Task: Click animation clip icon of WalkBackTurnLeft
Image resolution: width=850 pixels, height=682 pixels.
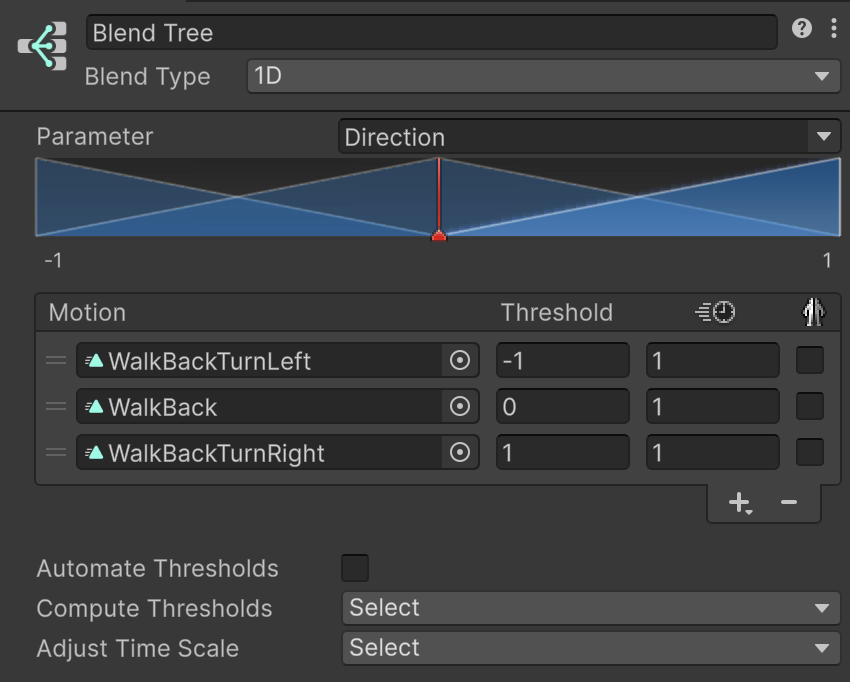Action: pos(94,361)
